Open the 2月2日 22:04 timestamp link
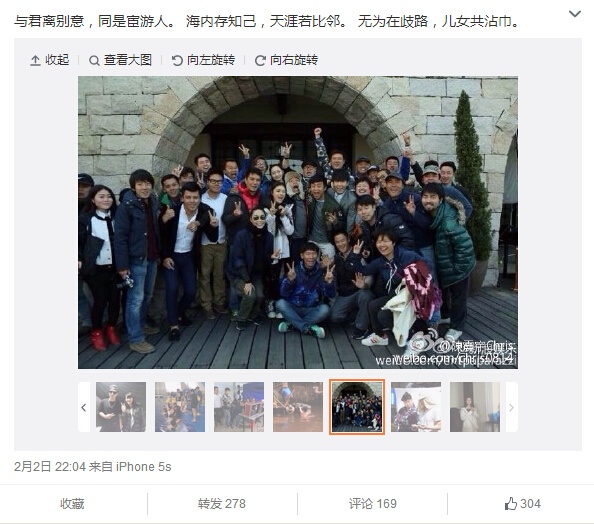 (50, 467)
